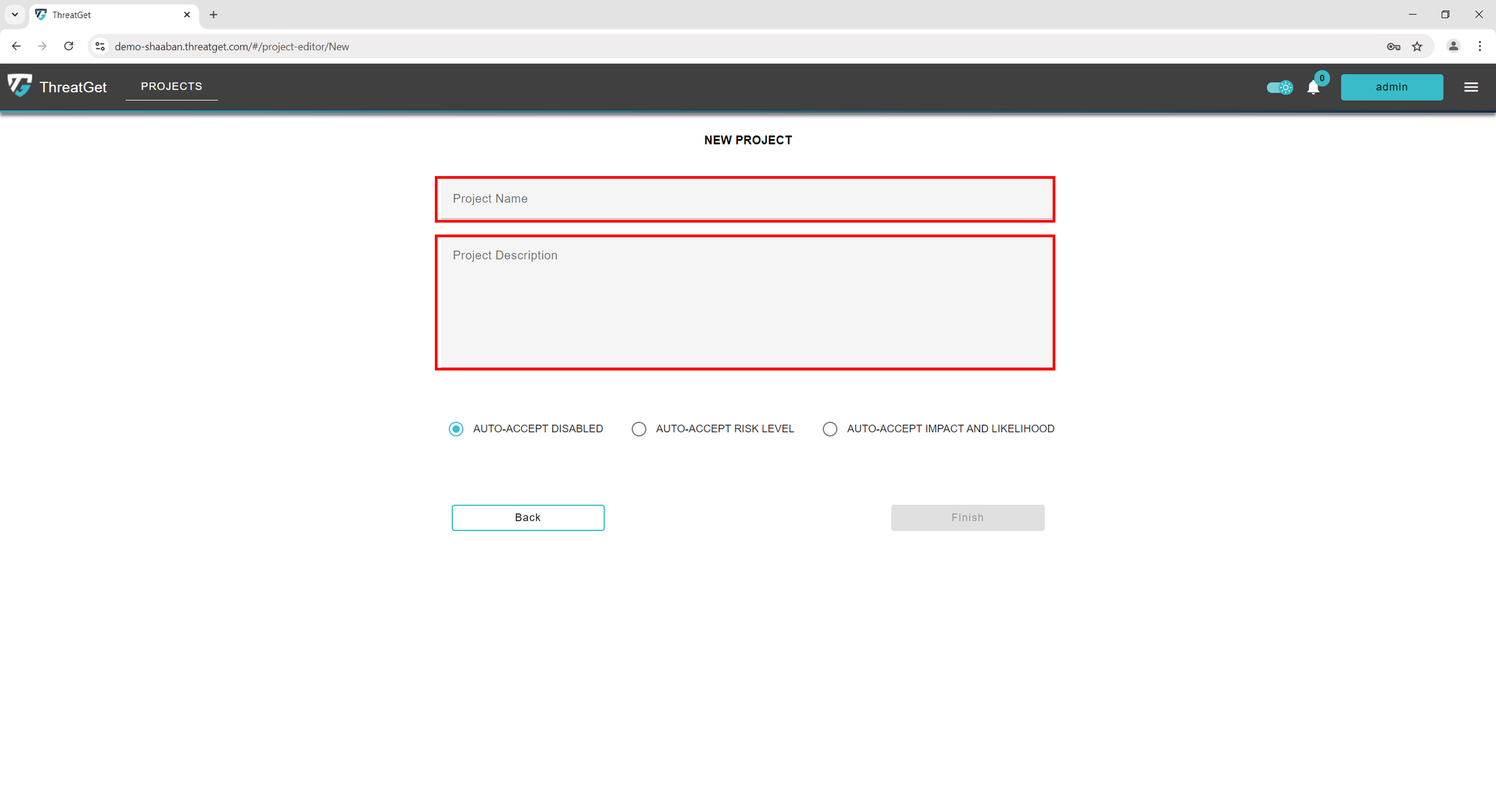The image size is (1496, 812).
Task: Open Chrome three-dot menu
Action: [1479, 47]
